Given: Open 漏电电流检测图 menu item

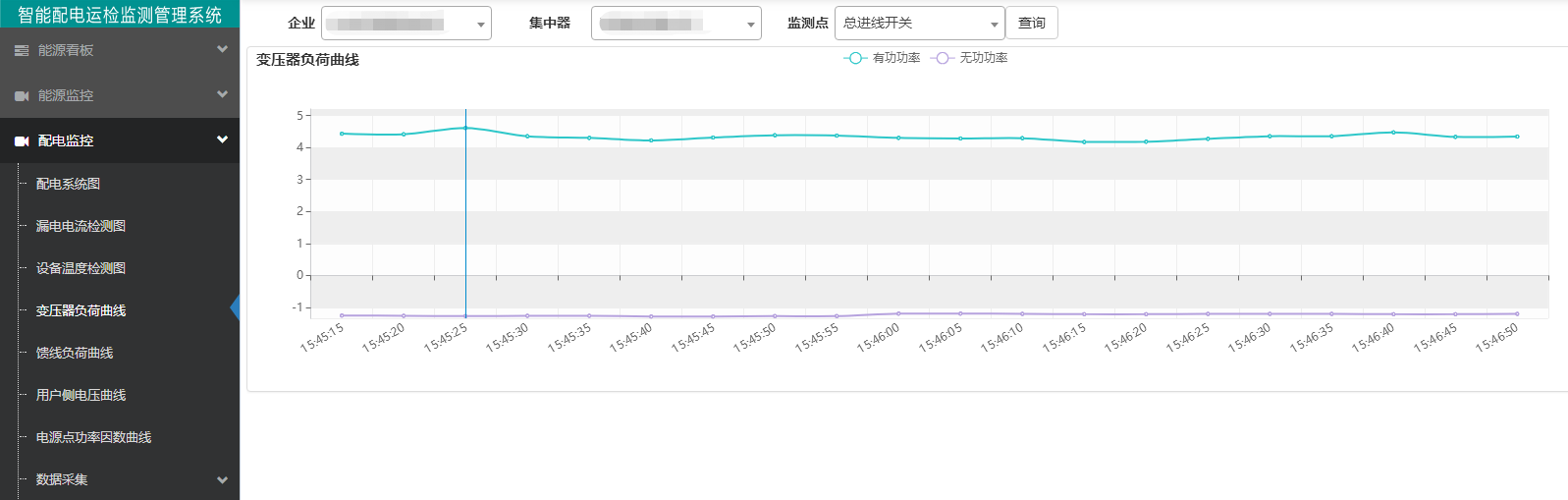Looking at the screenshot, I should 81,226.
